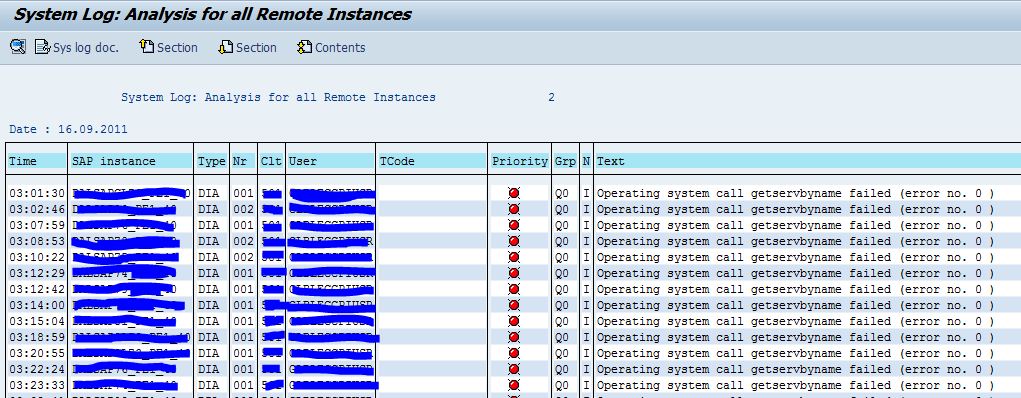The image size is (1021, 398).
Task: Click DIA type cell in 03:07:59 row
Action: [208, 225]
